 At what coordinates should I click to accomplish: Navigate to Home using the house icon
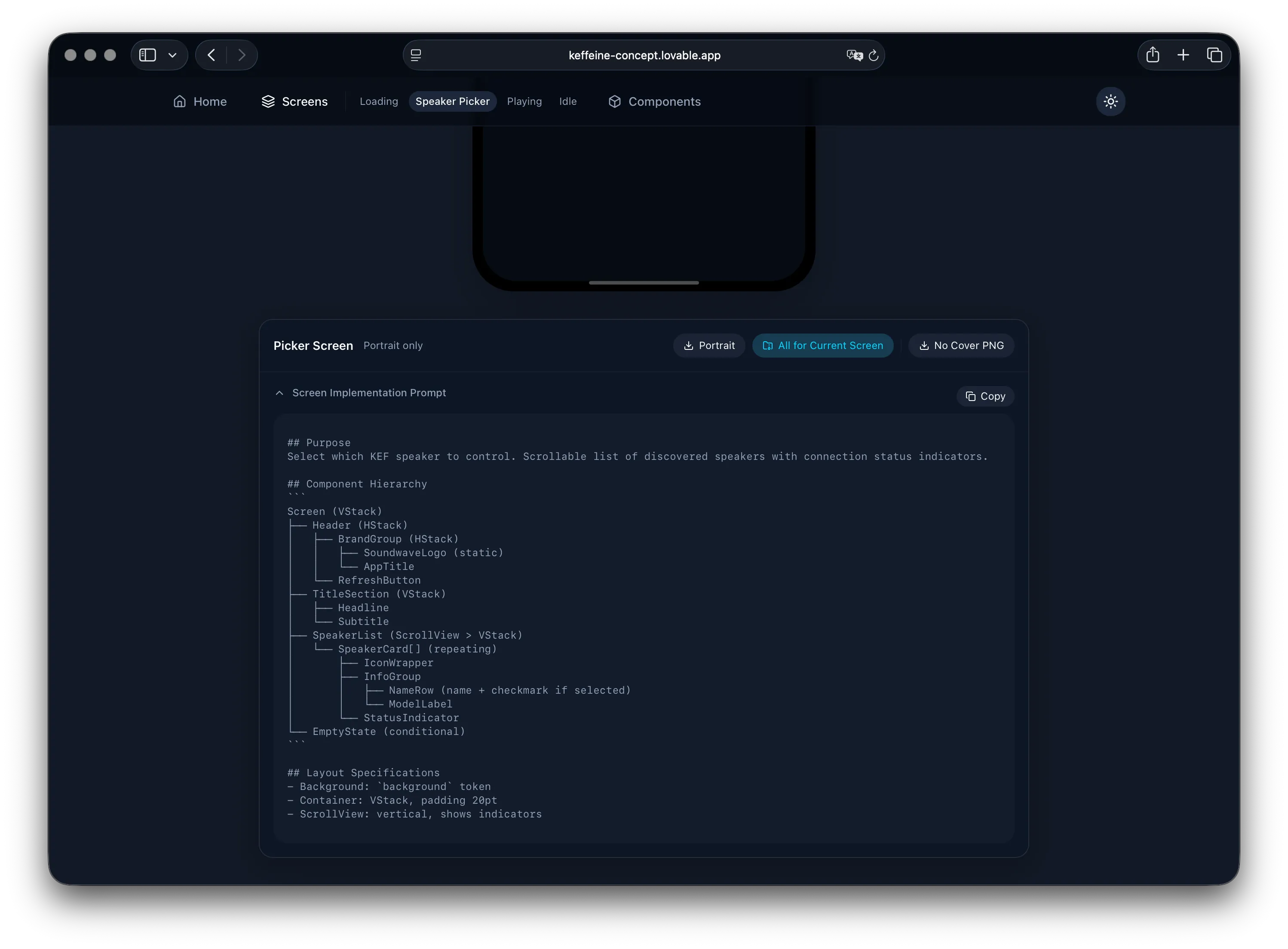point(180,101)
